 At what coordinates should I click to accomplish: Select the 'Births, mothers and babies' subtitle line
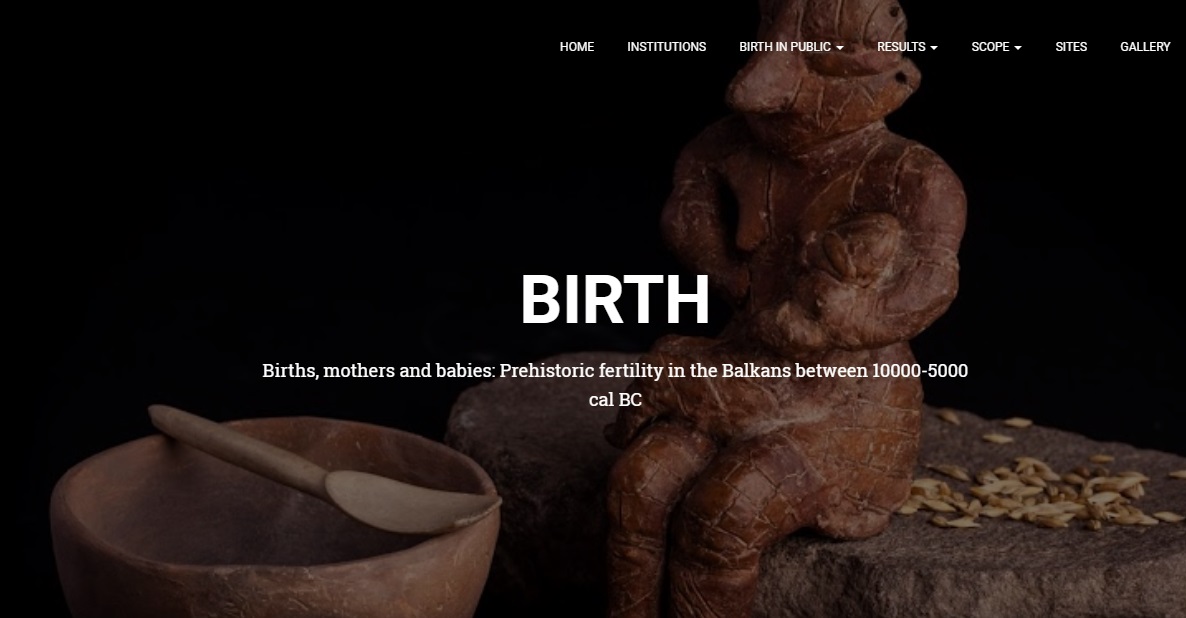(x=615, y=371)
